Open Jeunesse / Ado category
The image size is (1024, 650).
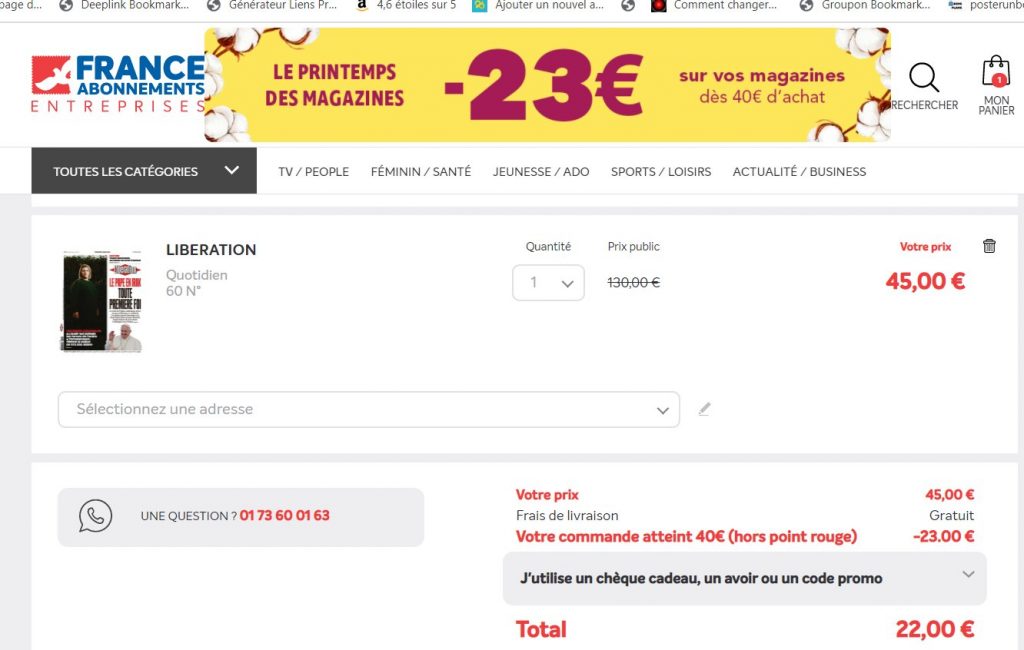[541, 171]
